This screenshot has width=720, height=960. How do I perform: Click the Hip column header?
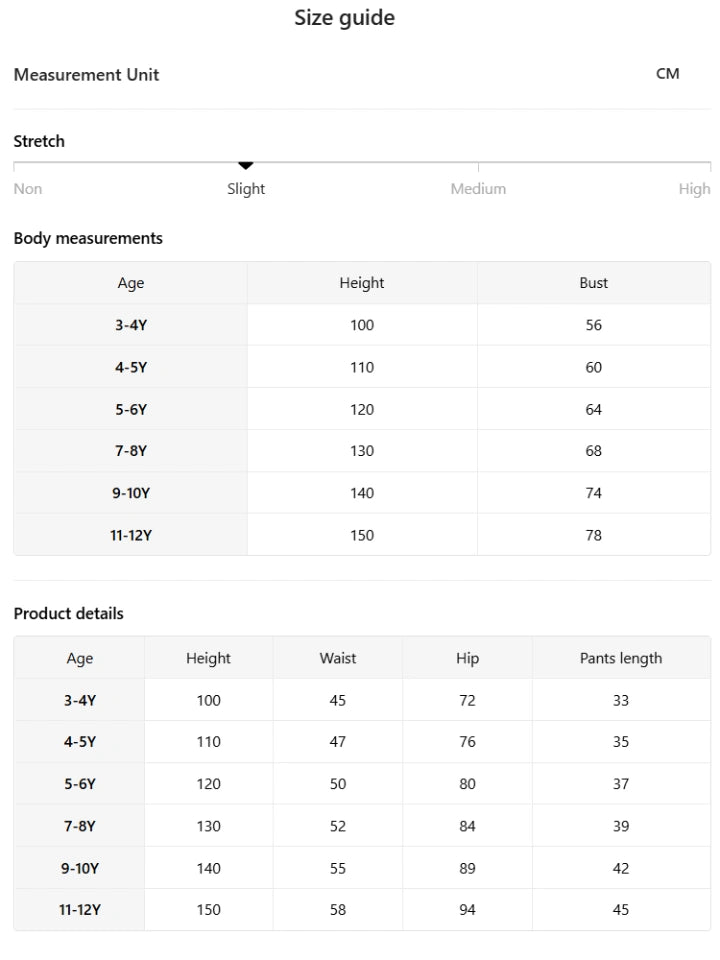pos(467,658)
